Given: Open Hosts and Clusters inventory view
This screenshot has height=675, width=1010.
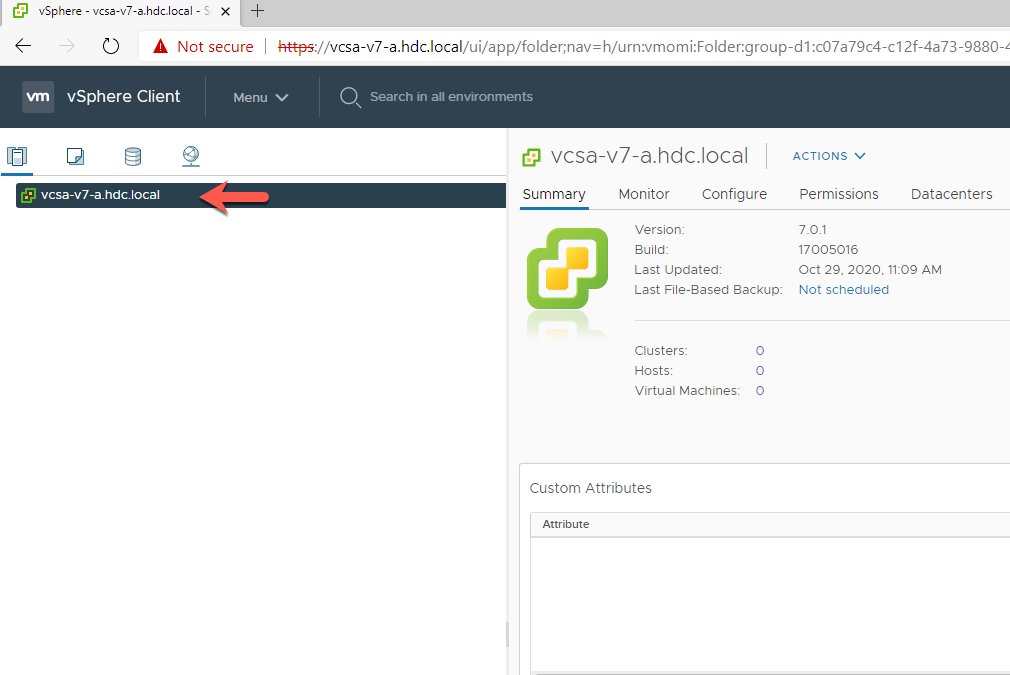Looking at the screenshot, I should (17, 156).
